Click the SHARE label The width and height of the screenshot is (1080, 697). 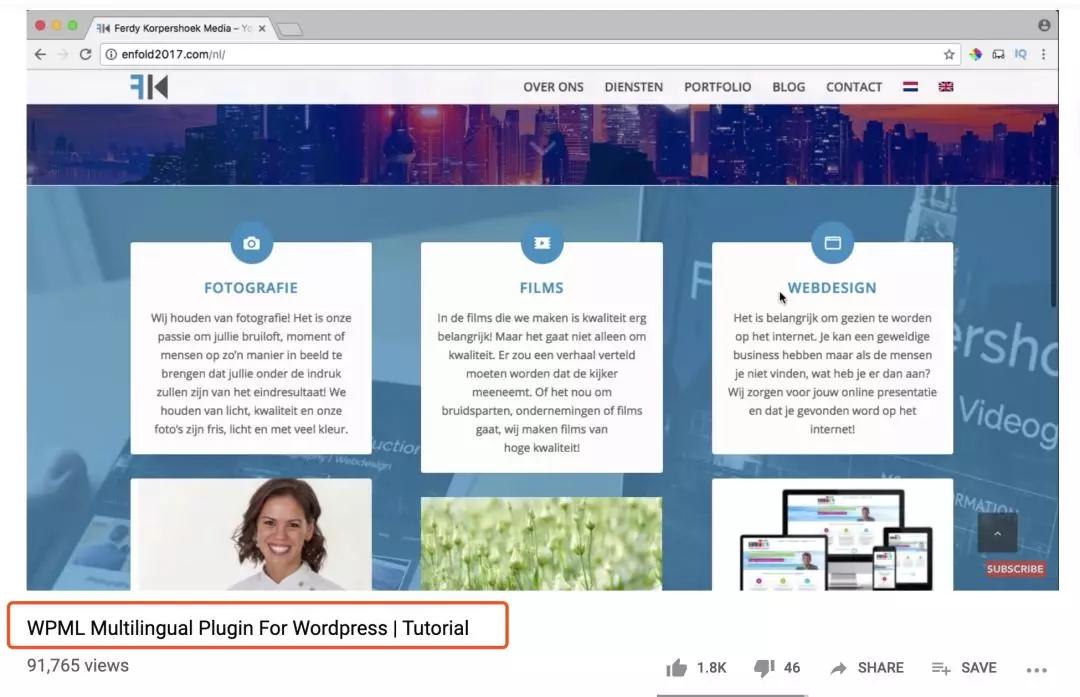pos(880,668)
